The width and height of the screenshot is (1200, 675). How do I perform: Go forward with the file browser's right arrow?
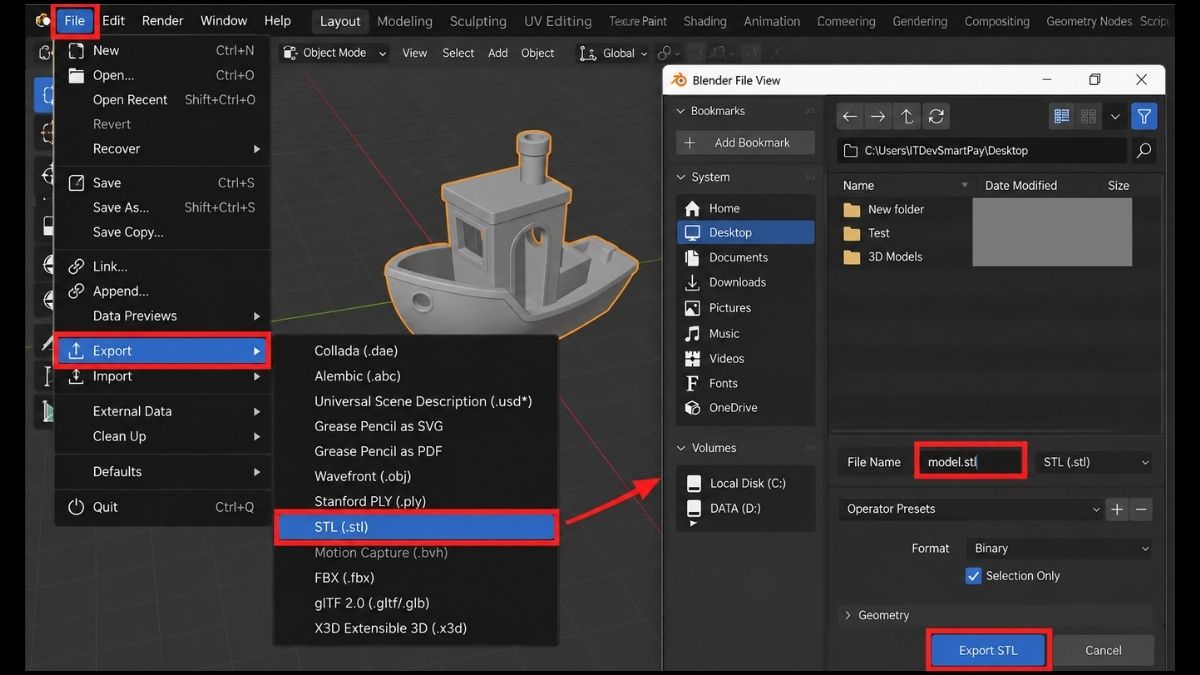click(878, 116)
